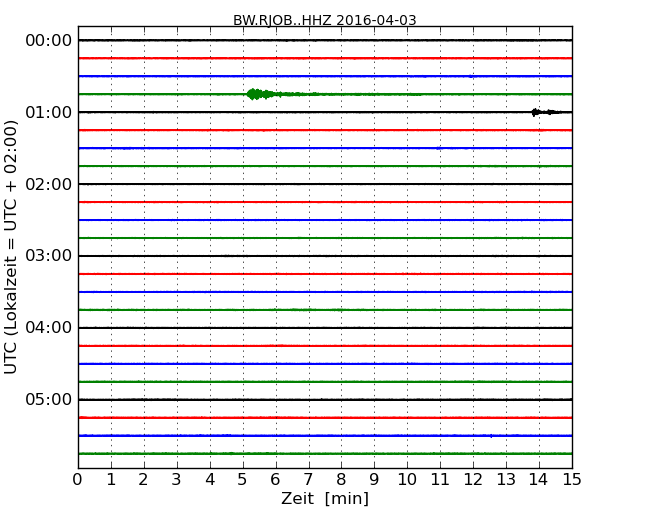
Task: Click the 2 tick on the x-axis
Action: pyautogui.click(x=144, y=480)
